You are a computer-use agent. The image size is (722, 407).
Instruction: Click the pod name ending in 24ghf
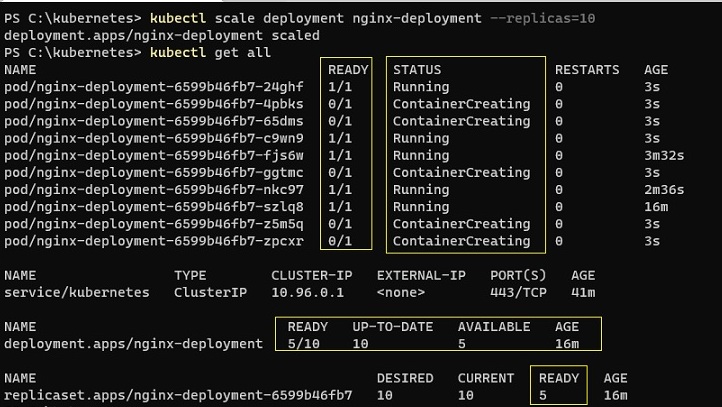pos(154,87)
